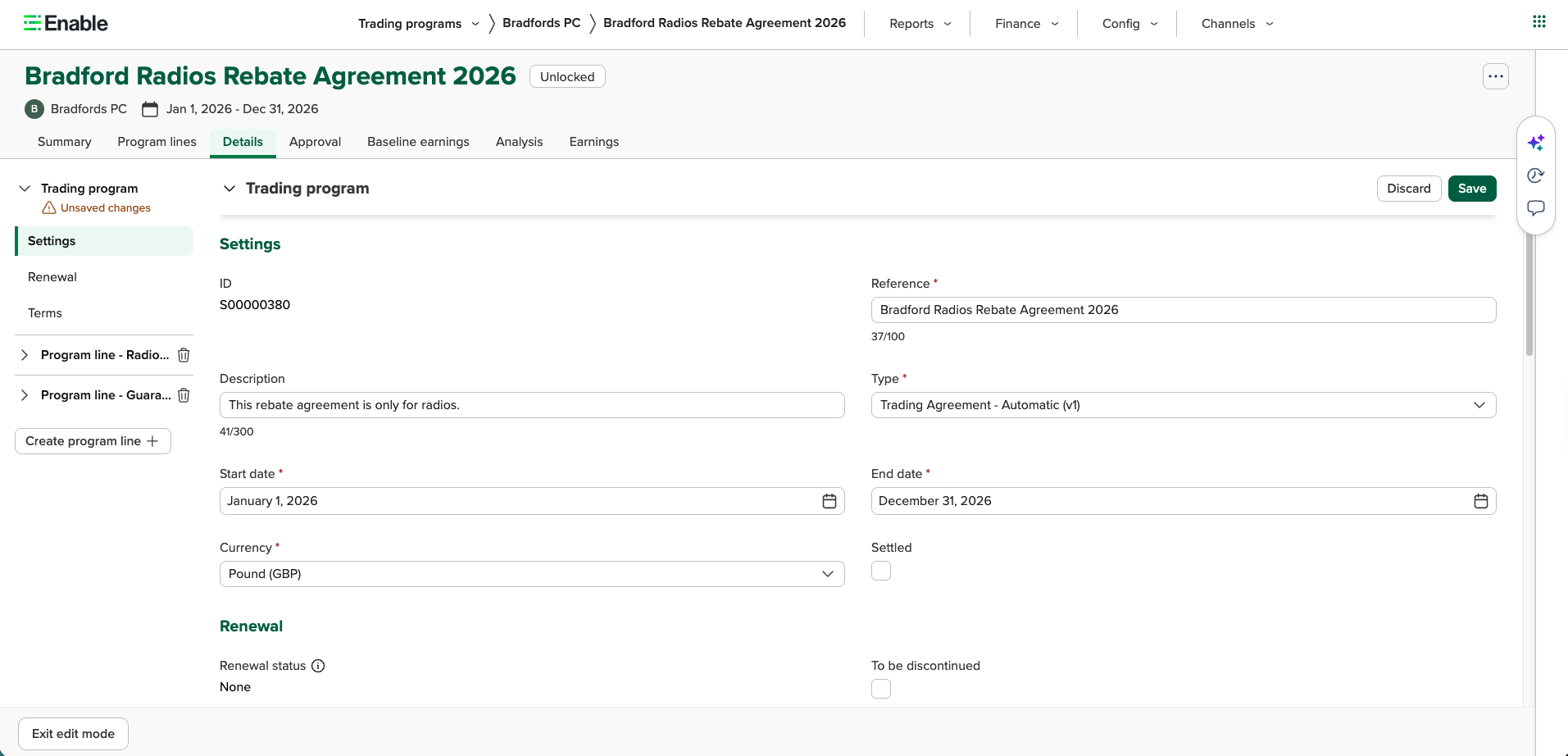Click the Renewal status info icon

click(318, 666)
